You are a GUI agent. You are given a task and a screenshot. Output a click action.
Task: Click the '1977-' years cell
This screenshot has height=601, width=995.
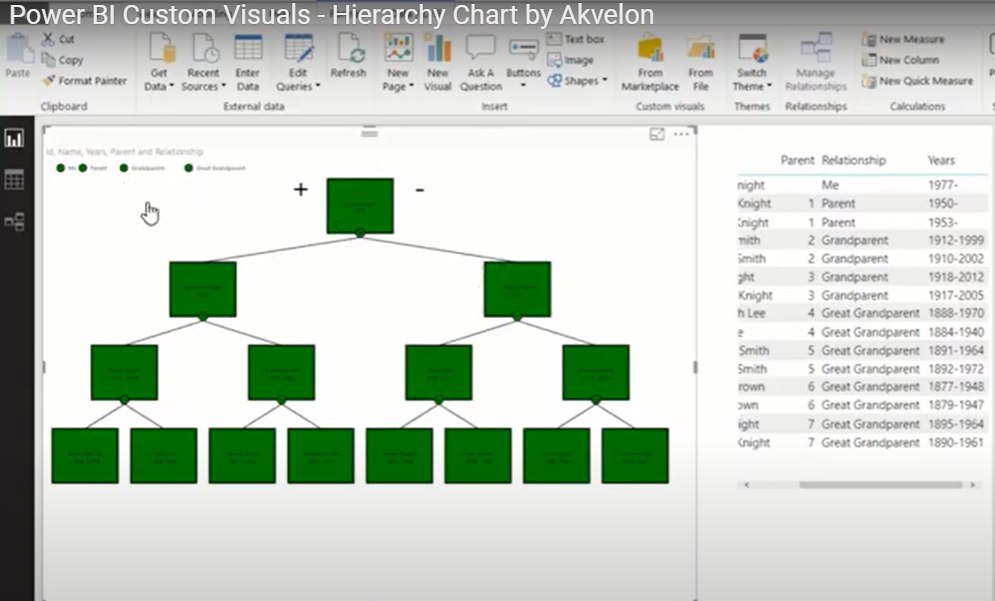(x=942, y=185)
